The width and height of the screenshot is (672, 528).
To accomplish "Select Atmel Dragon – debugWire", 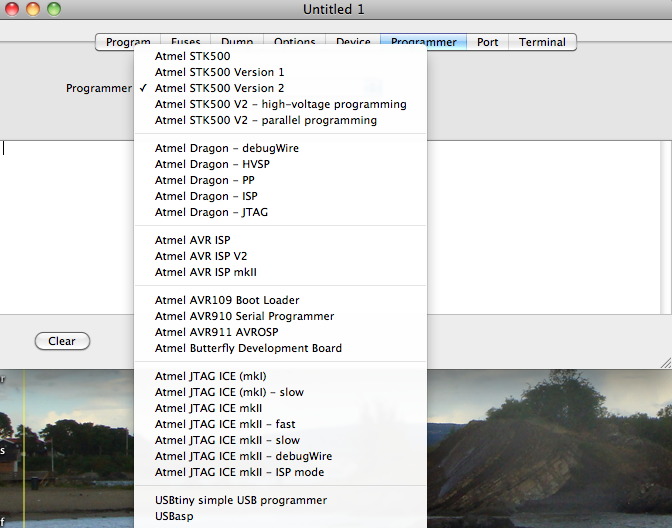I will (x=281, y=148).
